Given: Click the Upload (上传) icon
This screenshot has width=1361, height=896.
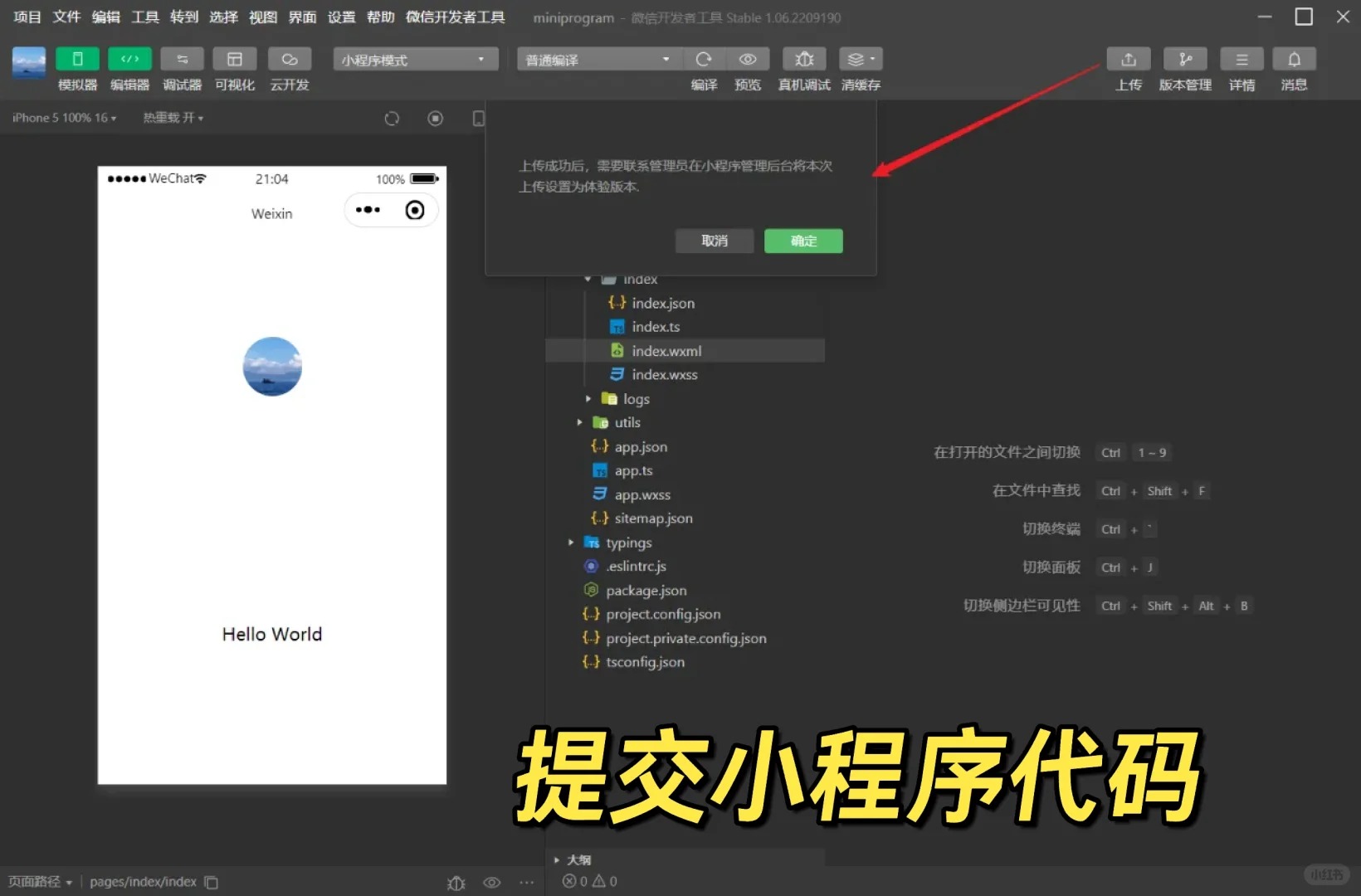Looking at the screenshot, I should [1128, 60].
